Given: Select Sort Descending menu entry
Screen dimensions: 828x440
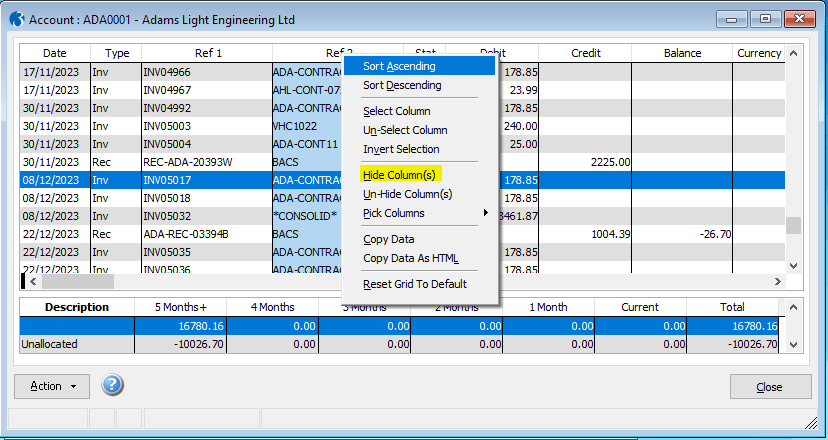Looking at the screenshot, I should click(x=401, y=85).
